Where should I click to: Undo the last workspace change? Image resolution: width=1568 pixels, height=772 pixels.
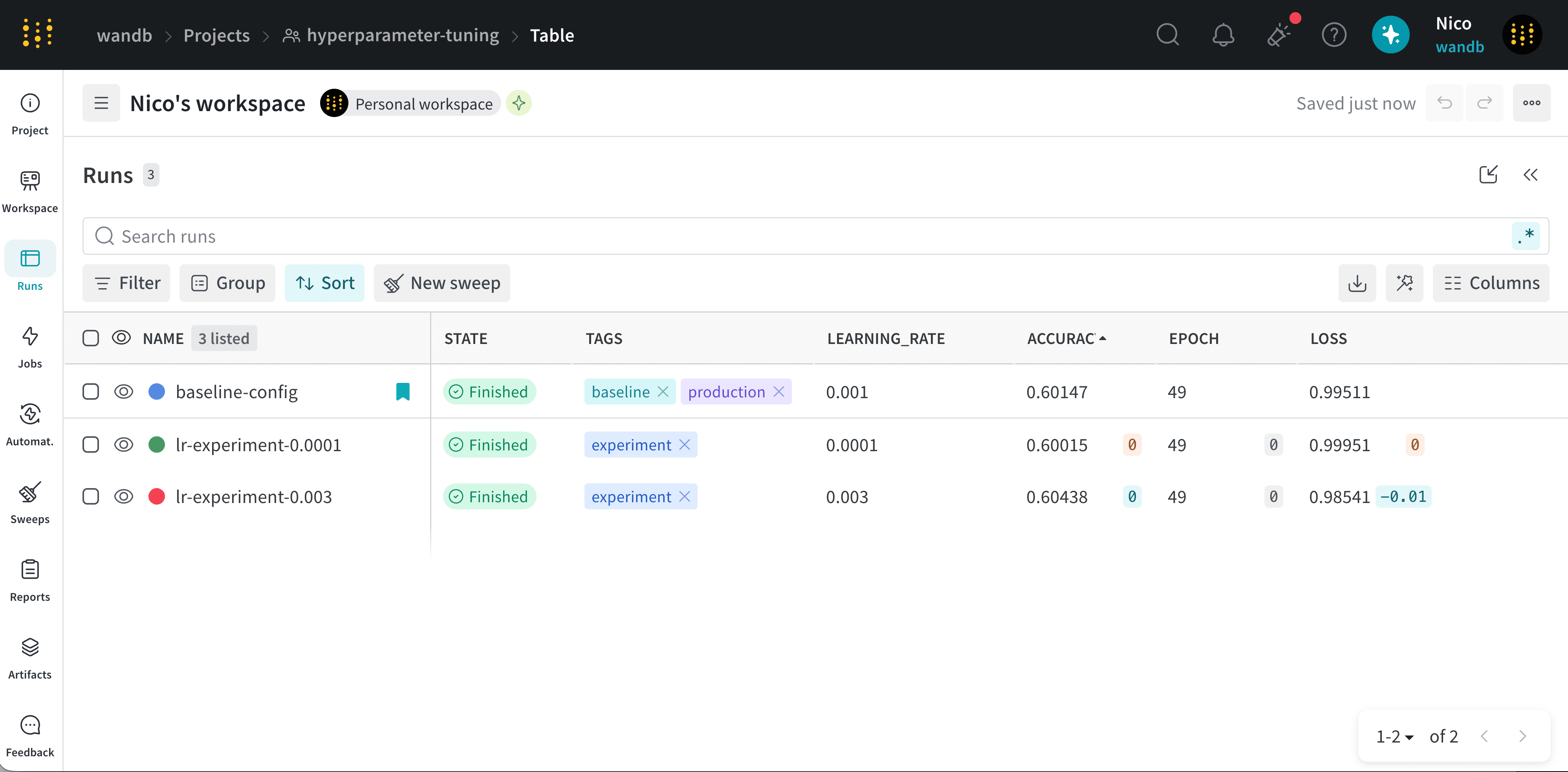click(x=1444, y=103)
